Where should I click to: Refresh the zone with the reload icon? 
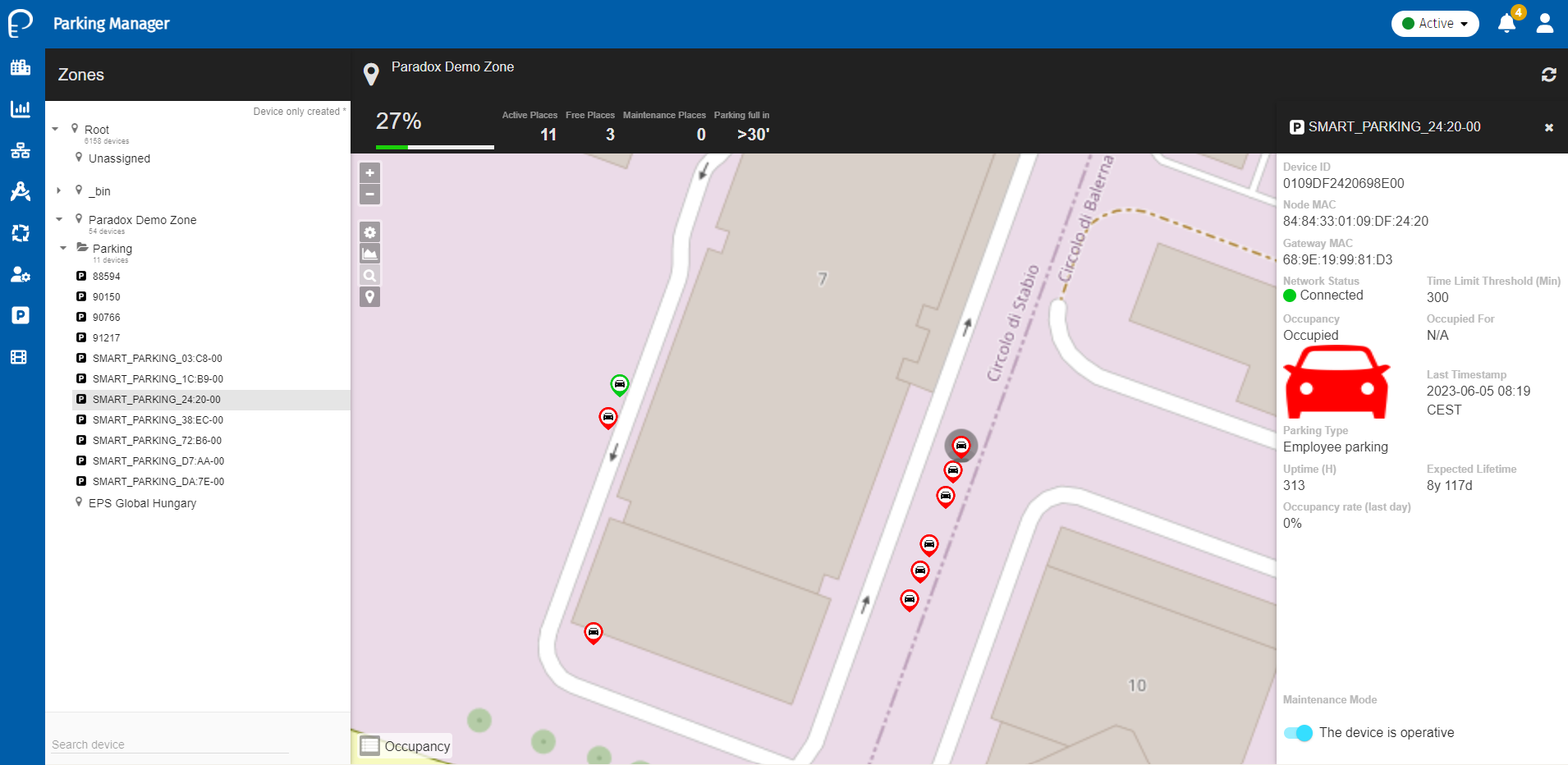click(1548, 75)
